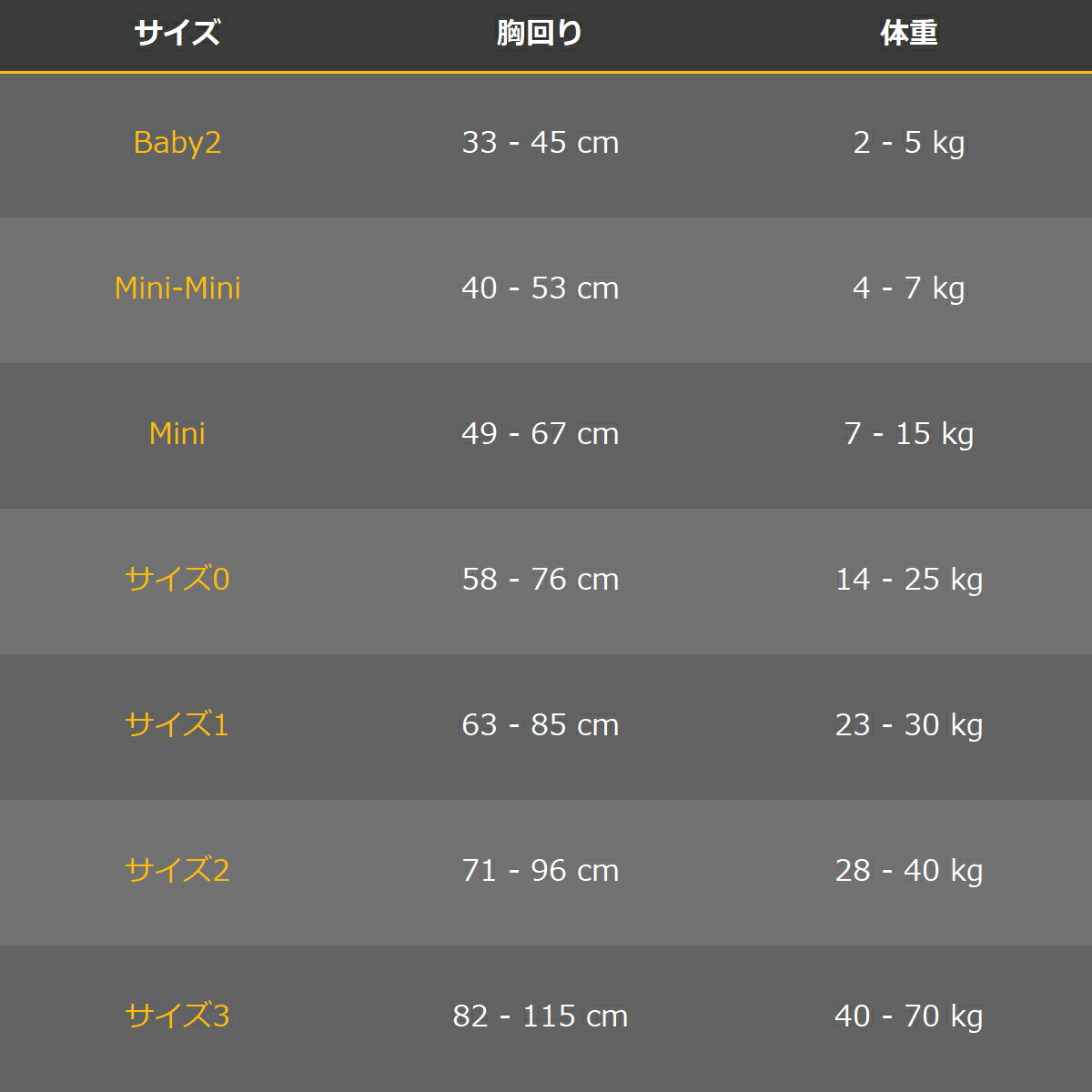Click the Mini size label
Image resolution: width=1092 pixels, height=1092 pixels.
pos(177,434)
